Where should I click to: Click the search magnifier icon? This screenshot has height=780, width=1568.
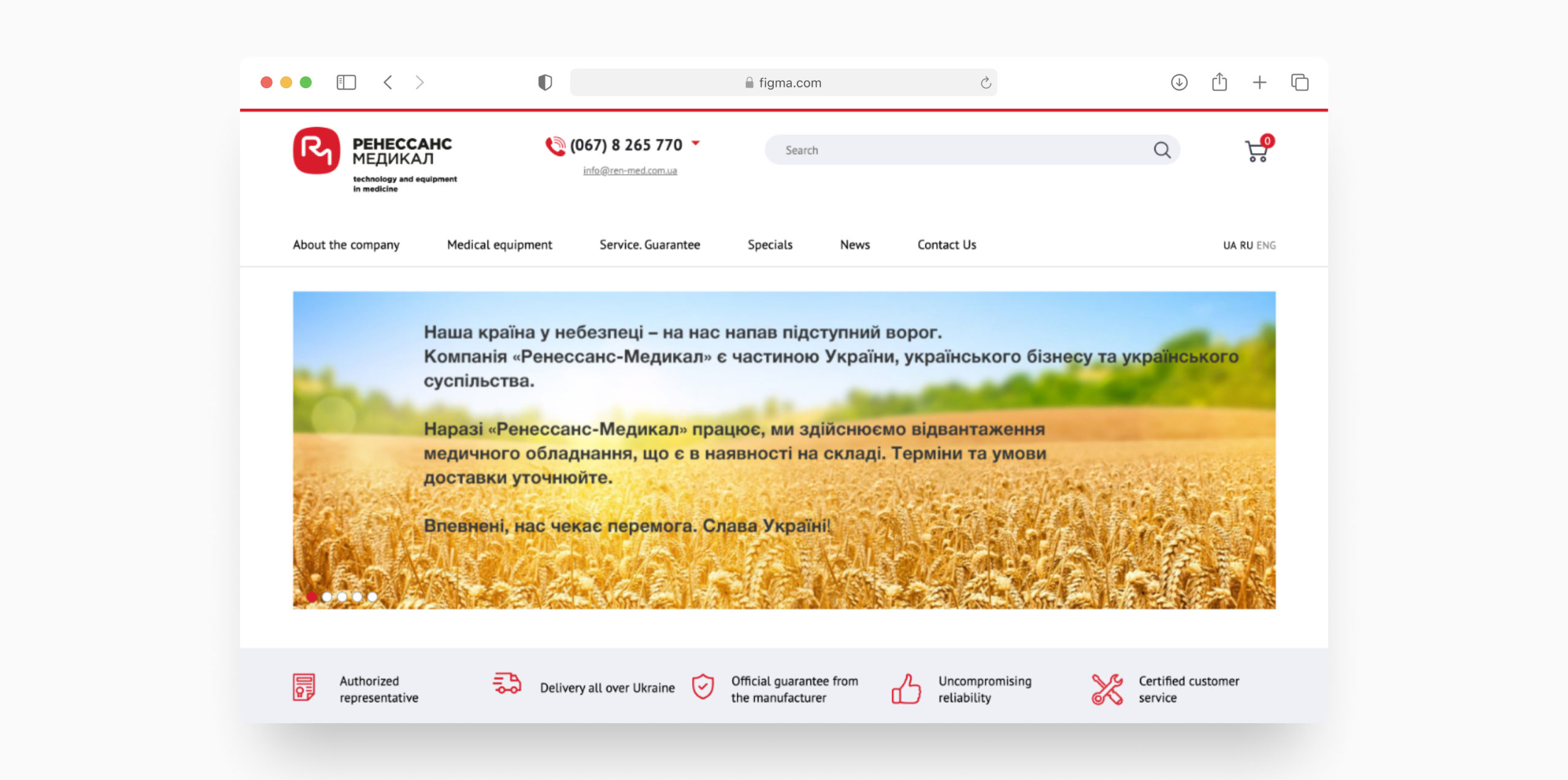coord(1162,150)
